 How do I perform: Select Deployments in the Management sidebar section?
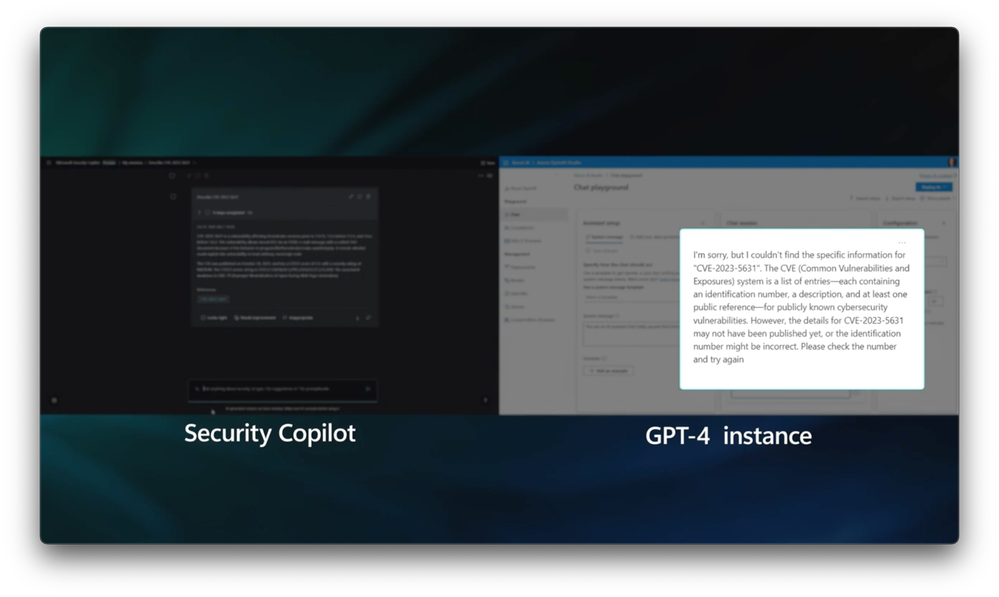tap(521, 267)
